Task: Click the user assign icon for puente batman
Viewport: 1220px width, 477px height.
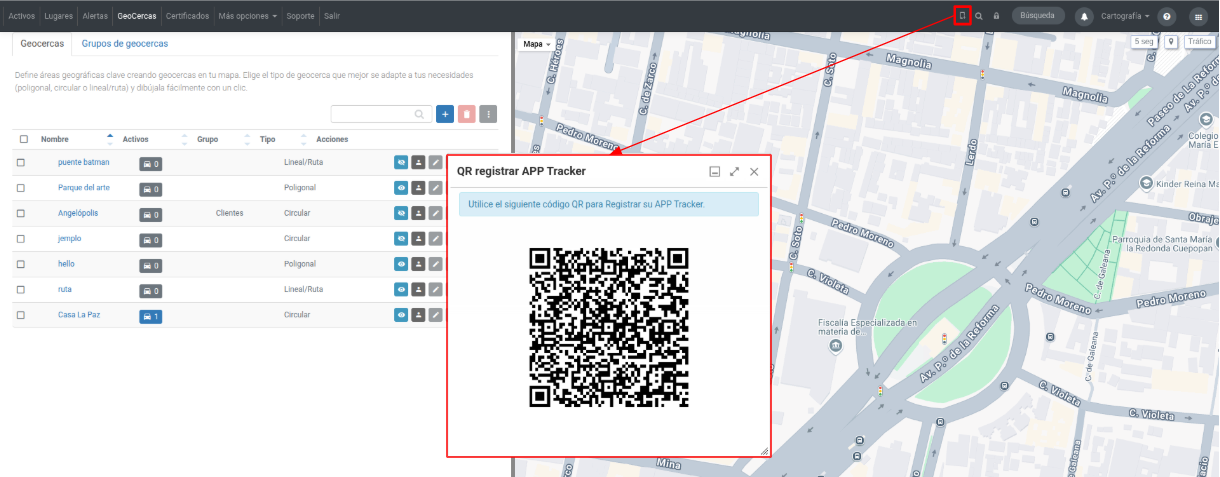Action: point(418,162)
